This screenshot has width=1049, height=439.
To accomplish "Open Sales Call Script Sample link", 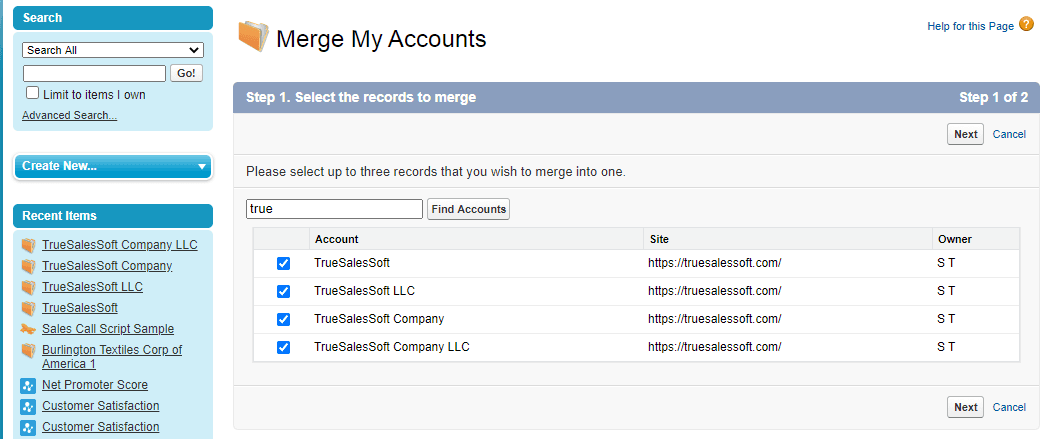I will (108, 329).
